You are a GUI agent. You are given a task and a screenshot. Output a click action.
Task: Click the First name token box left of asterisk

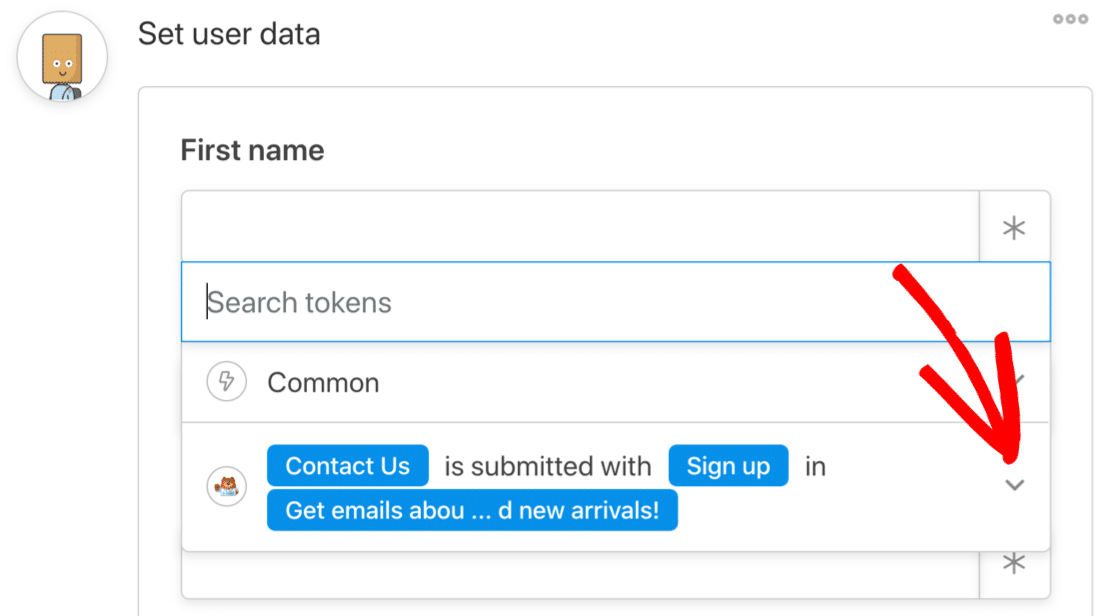(x=580, y=226)
